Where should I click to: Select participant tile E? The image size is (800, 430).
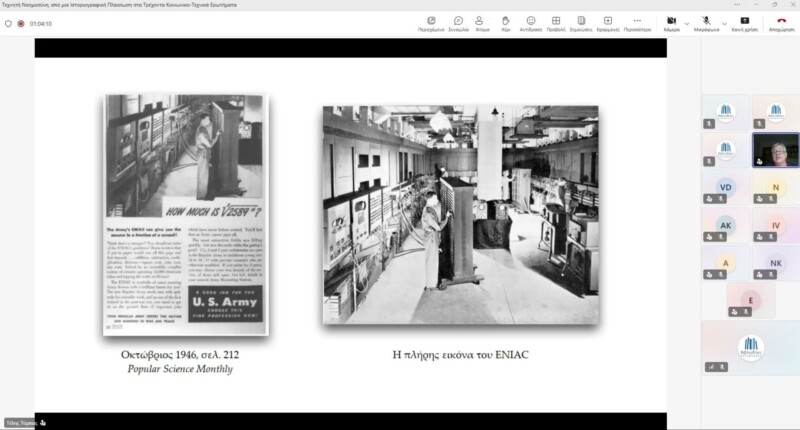click(751, 301)
